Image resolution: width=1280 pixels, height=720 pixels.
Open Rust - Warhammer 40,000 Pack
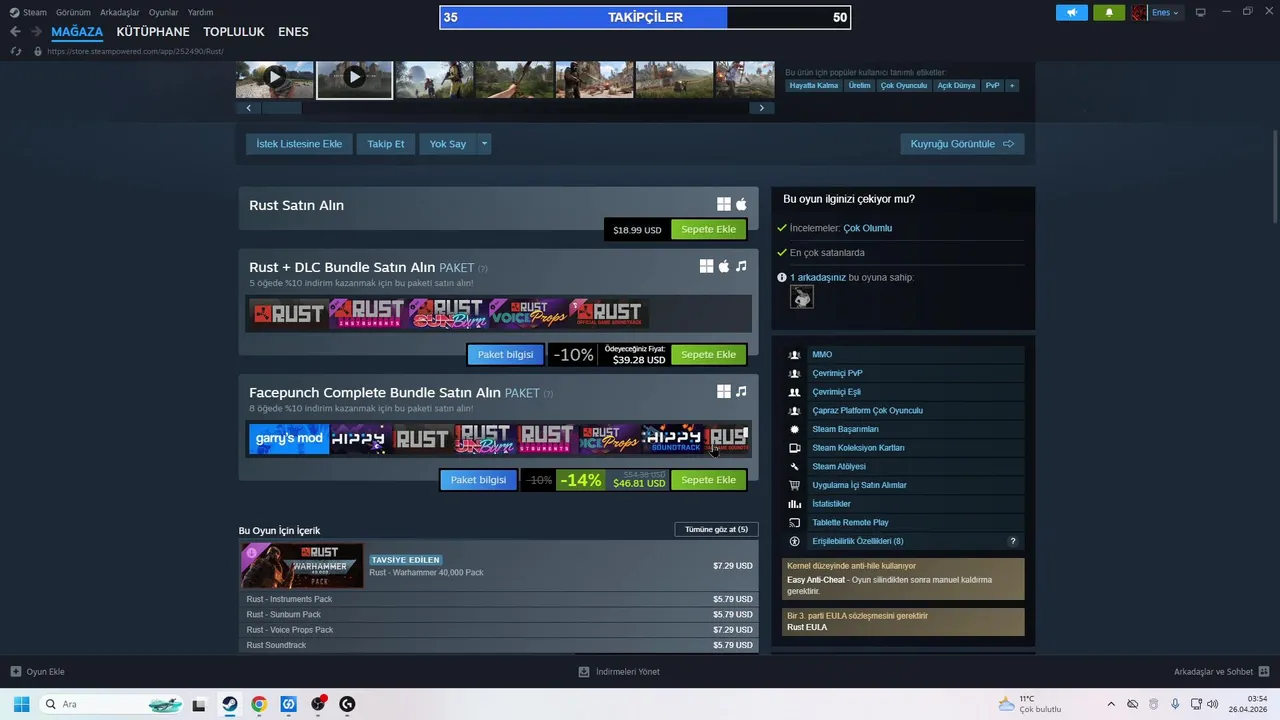point(498,566)
